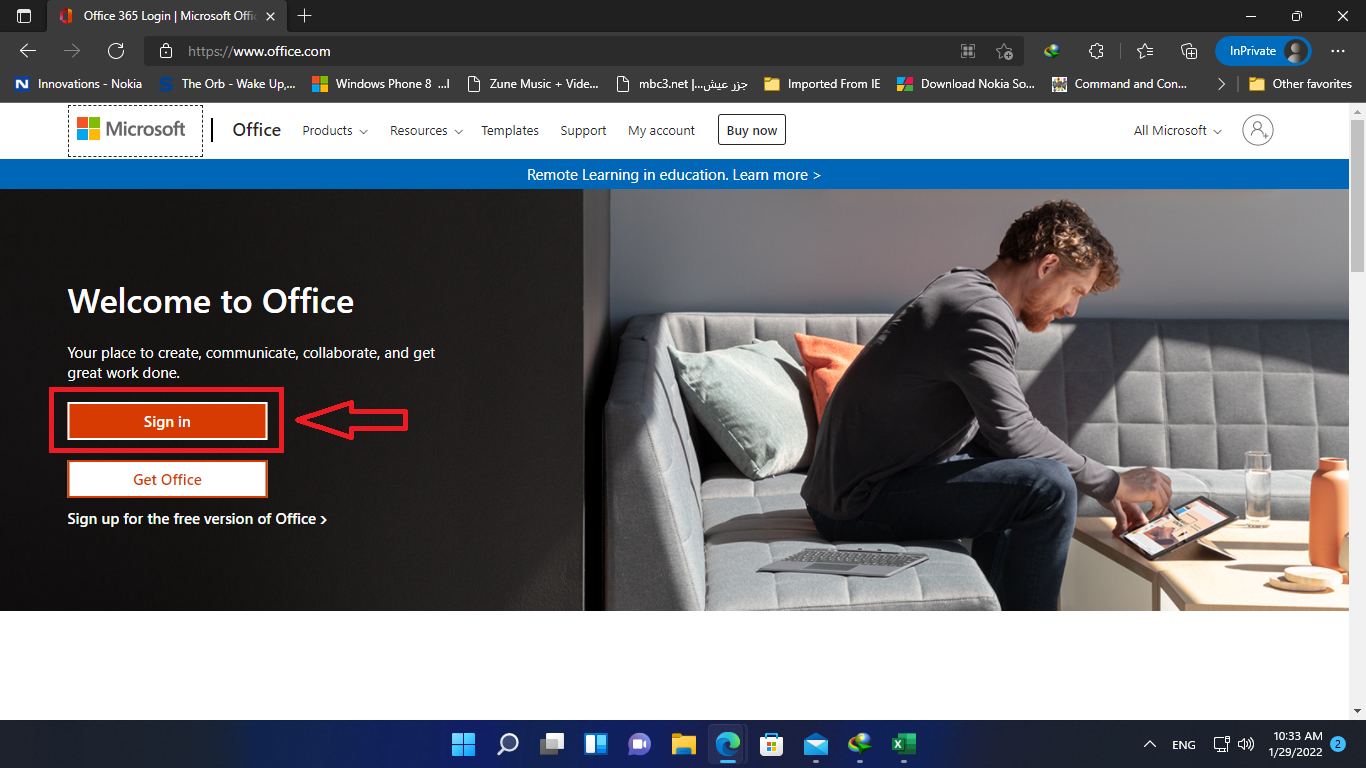Open the Chat taskbar icon

(x=640, y=744)
